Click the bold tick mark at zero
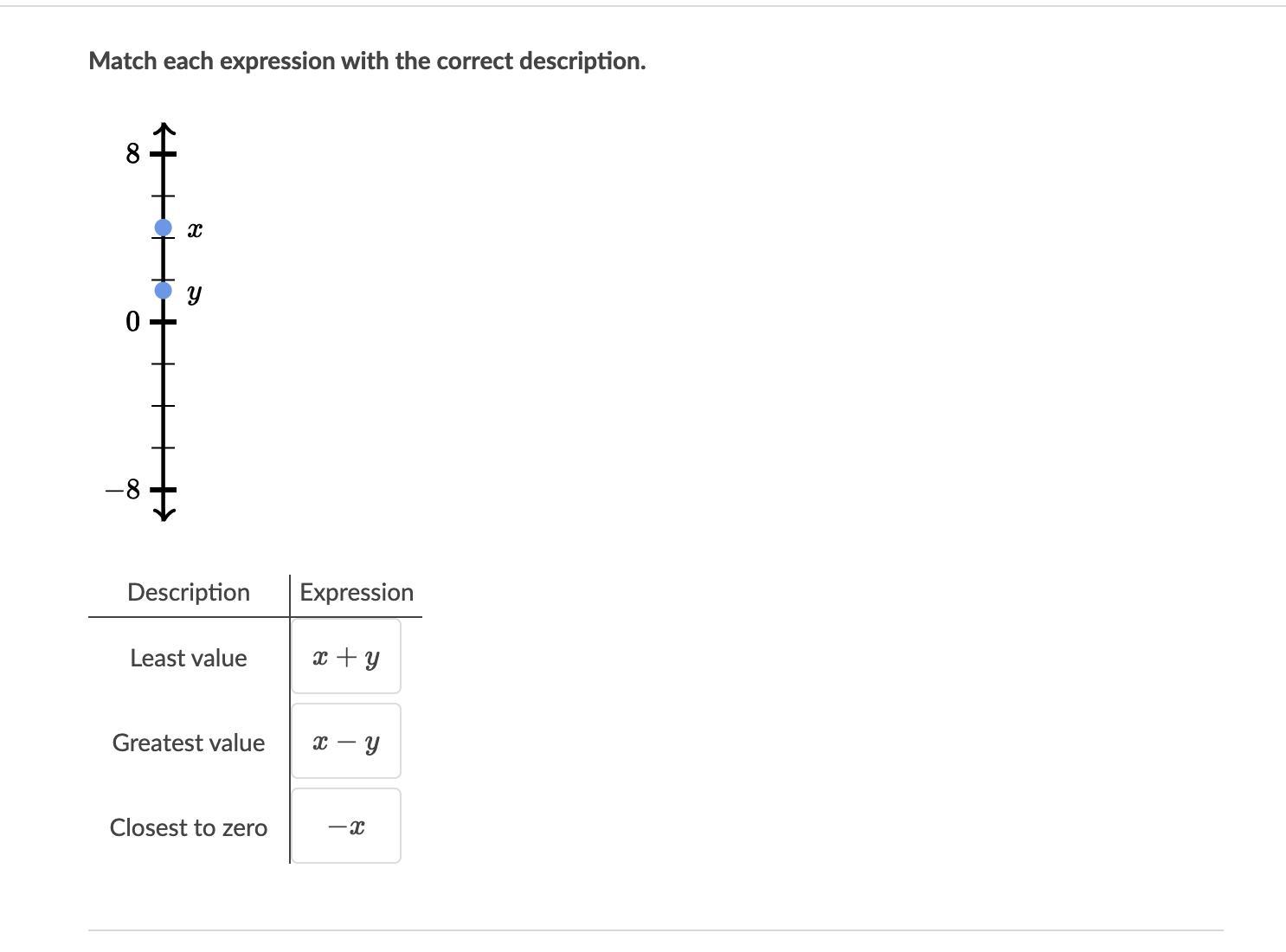Image resolution: width=1286 pixels, height=952 pixels. [x=164, y=322]
